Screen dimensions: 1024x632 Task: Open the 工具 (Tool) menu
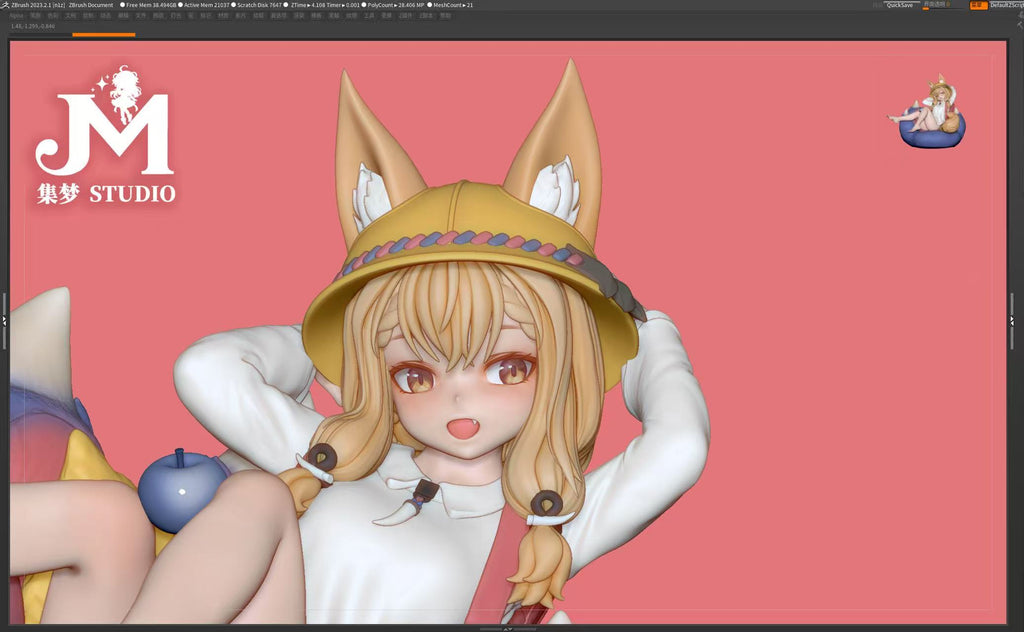tap(369, 15)
